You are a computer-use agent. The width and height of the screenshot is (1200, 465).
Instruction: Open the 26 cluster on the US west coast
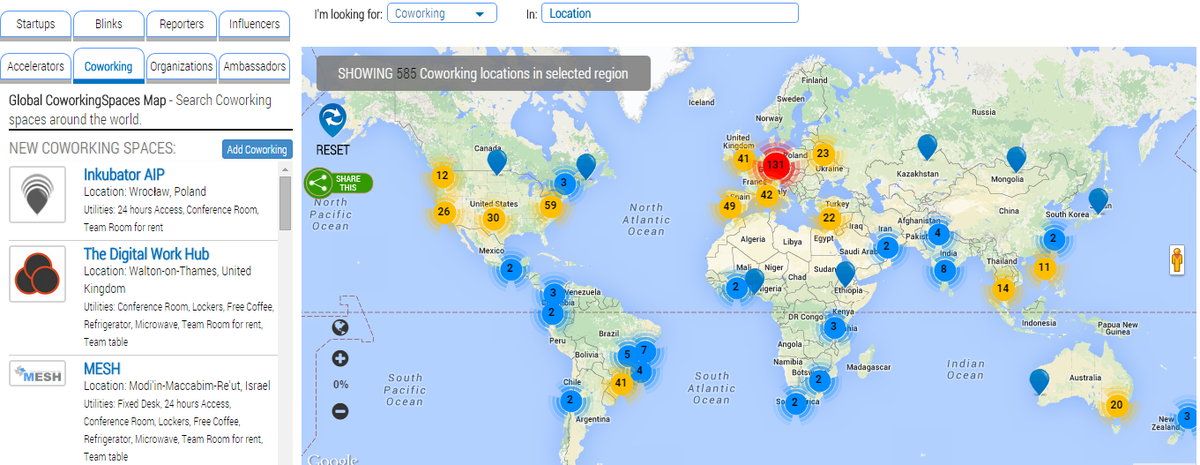pos(444,212)
